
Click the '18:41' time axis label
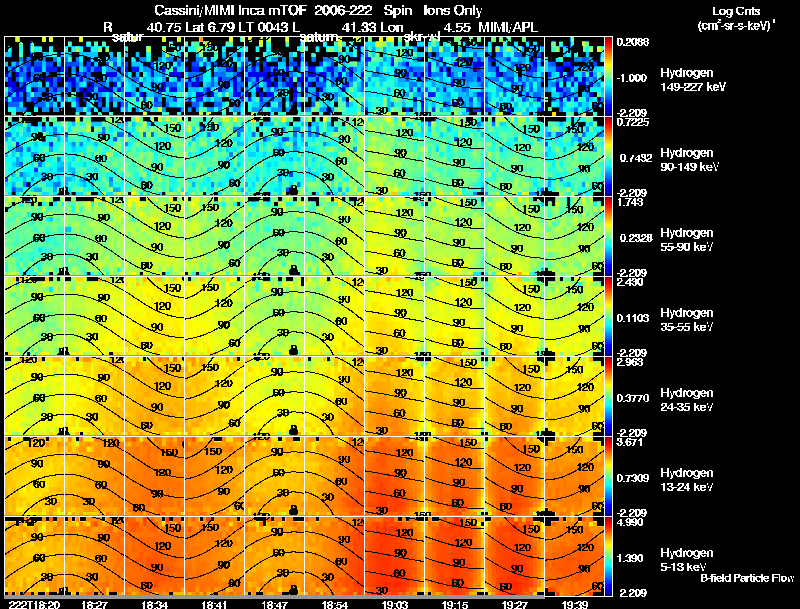click(x=215, y=604)
